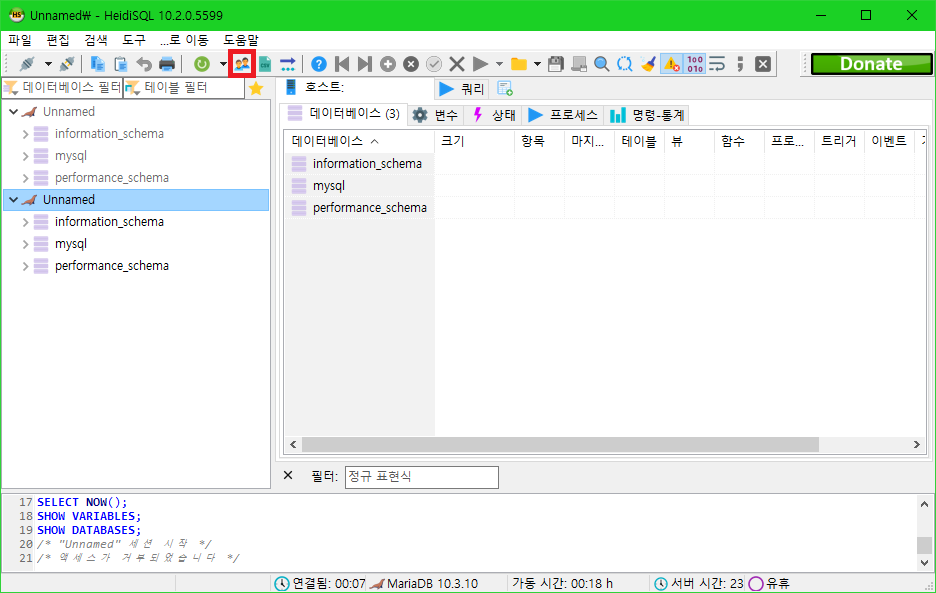Open the 파일 menu

(20, 40)
